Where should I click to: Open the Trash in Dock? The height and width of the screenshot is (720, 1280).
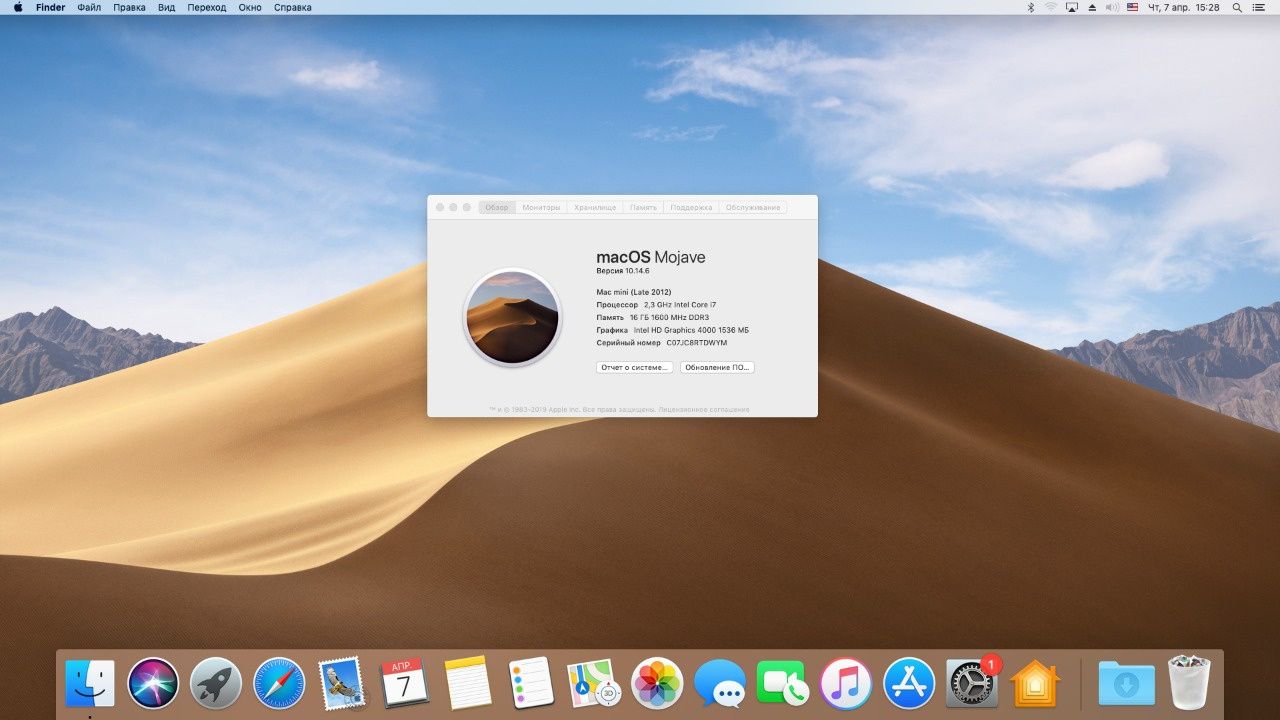click(x=1188, y=684)
